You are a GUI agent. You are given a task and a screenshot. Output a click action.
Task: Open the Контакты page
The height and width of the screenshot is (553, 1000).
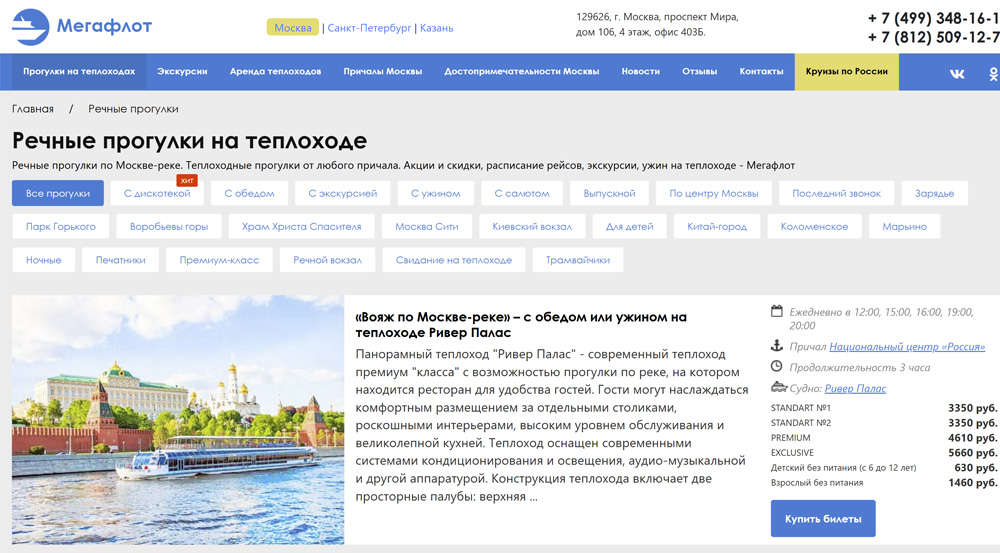pos(761,71)
